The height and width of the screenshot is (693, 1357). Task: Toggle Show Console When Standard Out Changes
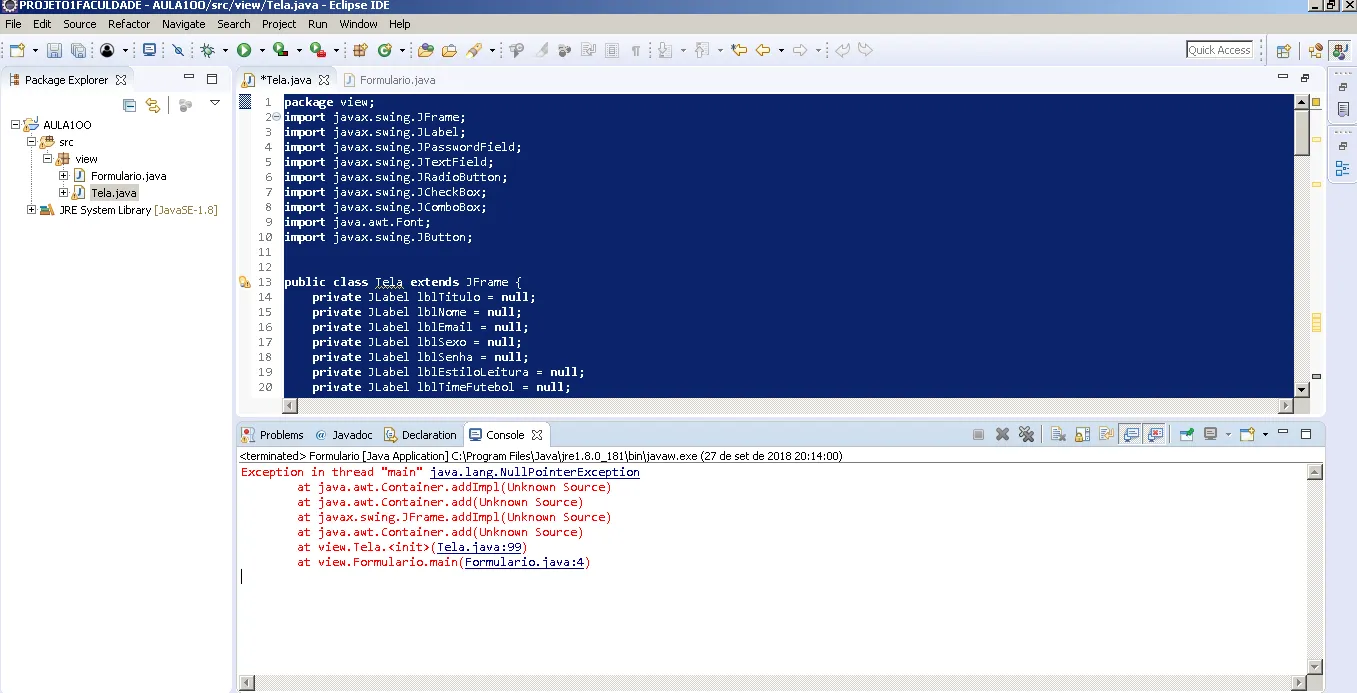coord(1131,434)
